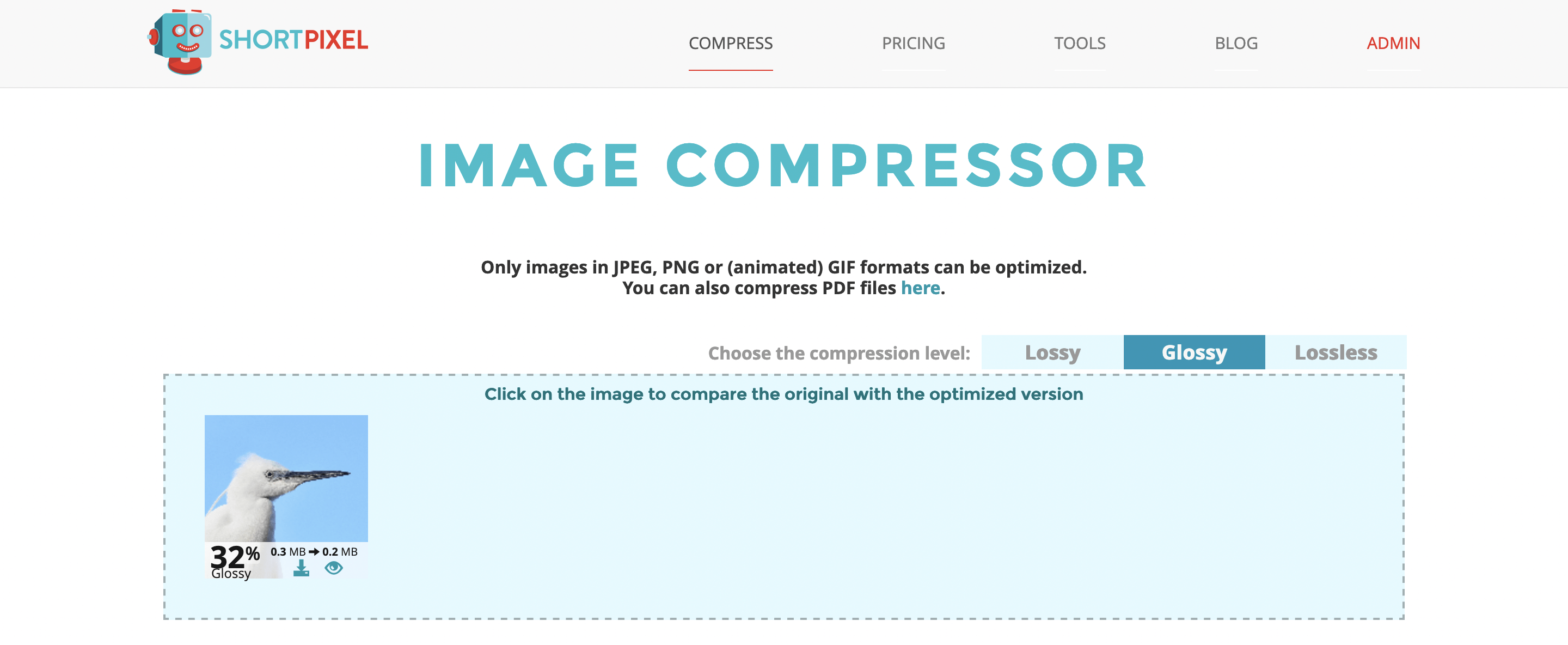Click the Blog navigation item
Screen dimensions: 1568x645
click(x=1236, y=43)
